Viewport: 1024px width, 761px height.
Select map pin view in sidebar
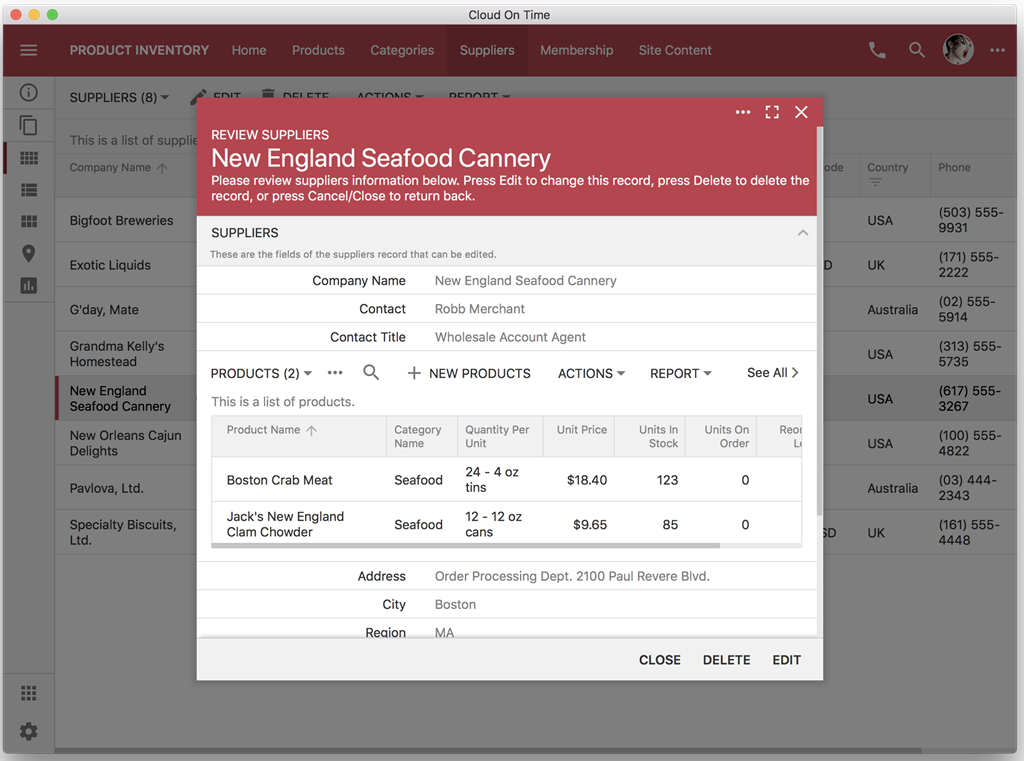(x=29, y=253)
